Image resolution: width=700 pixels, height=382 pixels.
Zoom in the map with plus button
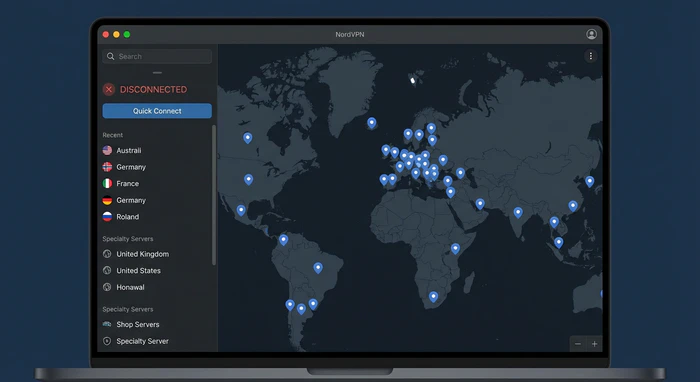(594, 344)
